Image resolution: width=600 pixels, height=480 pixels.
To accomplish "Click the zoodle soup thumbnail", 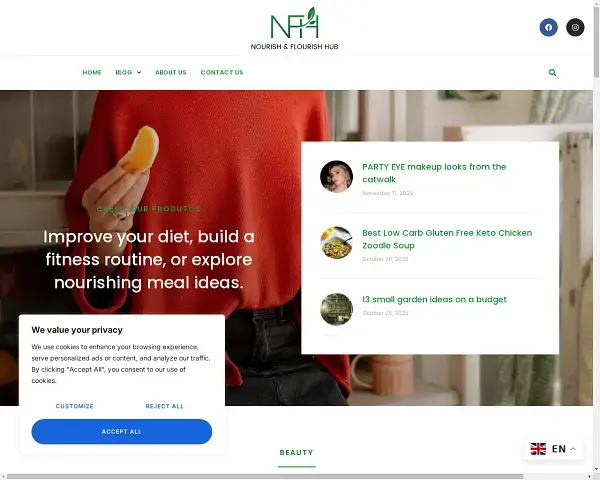I will click(x=336, y=243).
